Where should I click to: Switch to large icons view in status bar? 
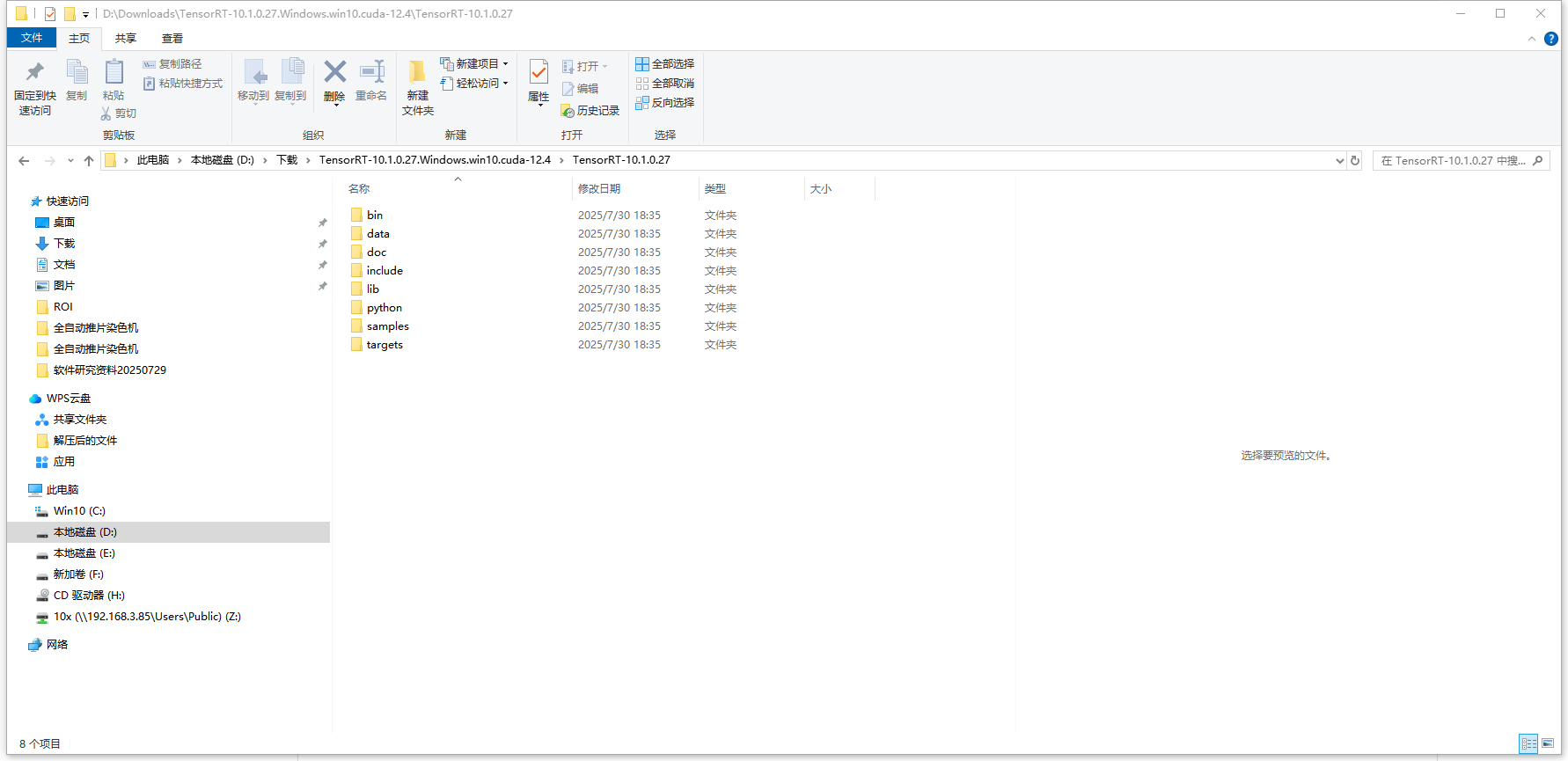(1548, 743)
